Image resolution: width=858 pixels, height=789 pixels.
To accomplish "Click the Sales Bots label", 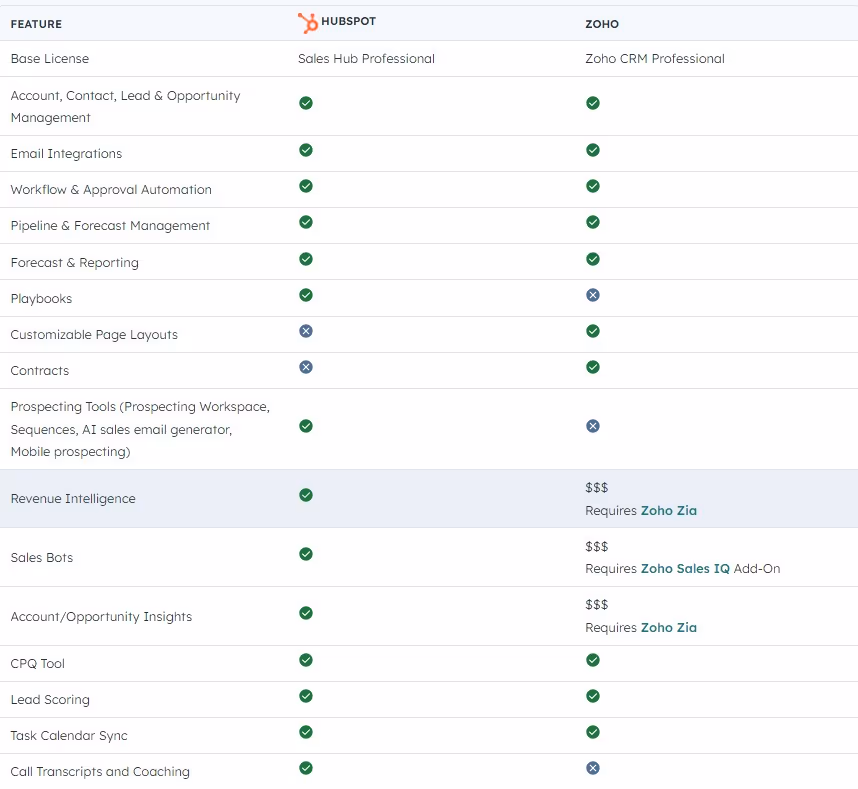I will pyautogui.click(x=42, y=558).
